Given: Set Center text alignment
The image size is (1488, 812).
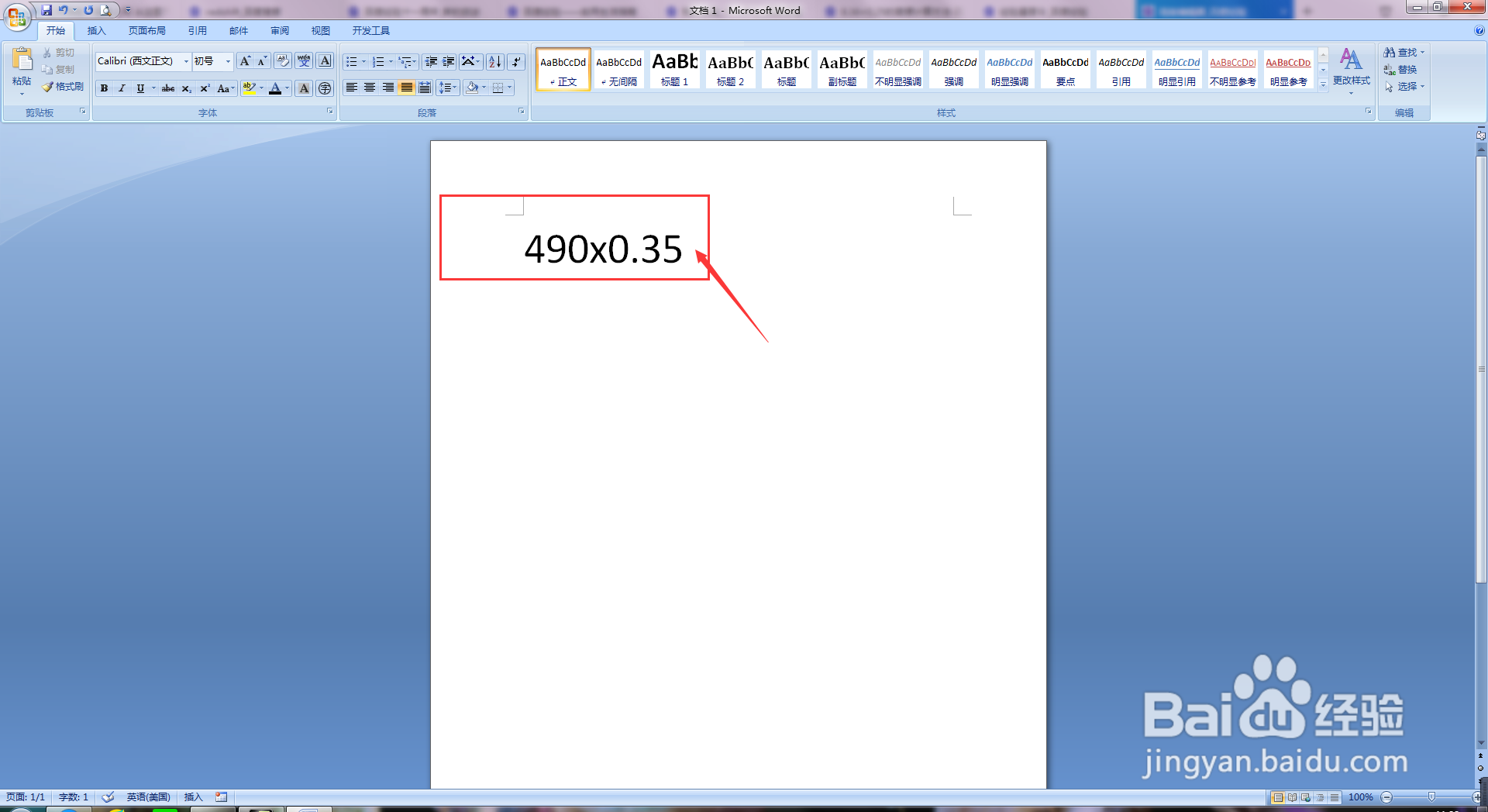Looking at the screenshot, I should 370,88.
